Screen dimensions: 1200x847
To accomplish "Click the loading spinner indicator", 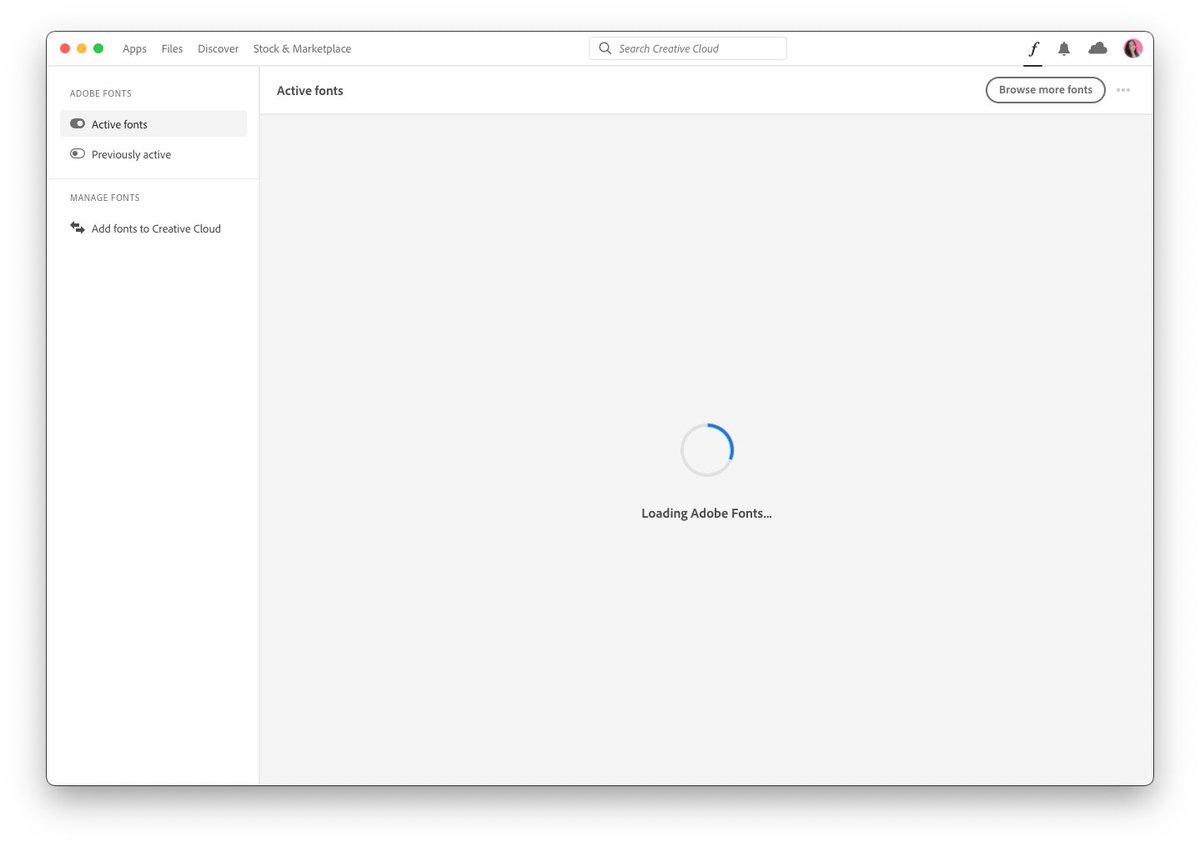I will (x=707, y=450).
